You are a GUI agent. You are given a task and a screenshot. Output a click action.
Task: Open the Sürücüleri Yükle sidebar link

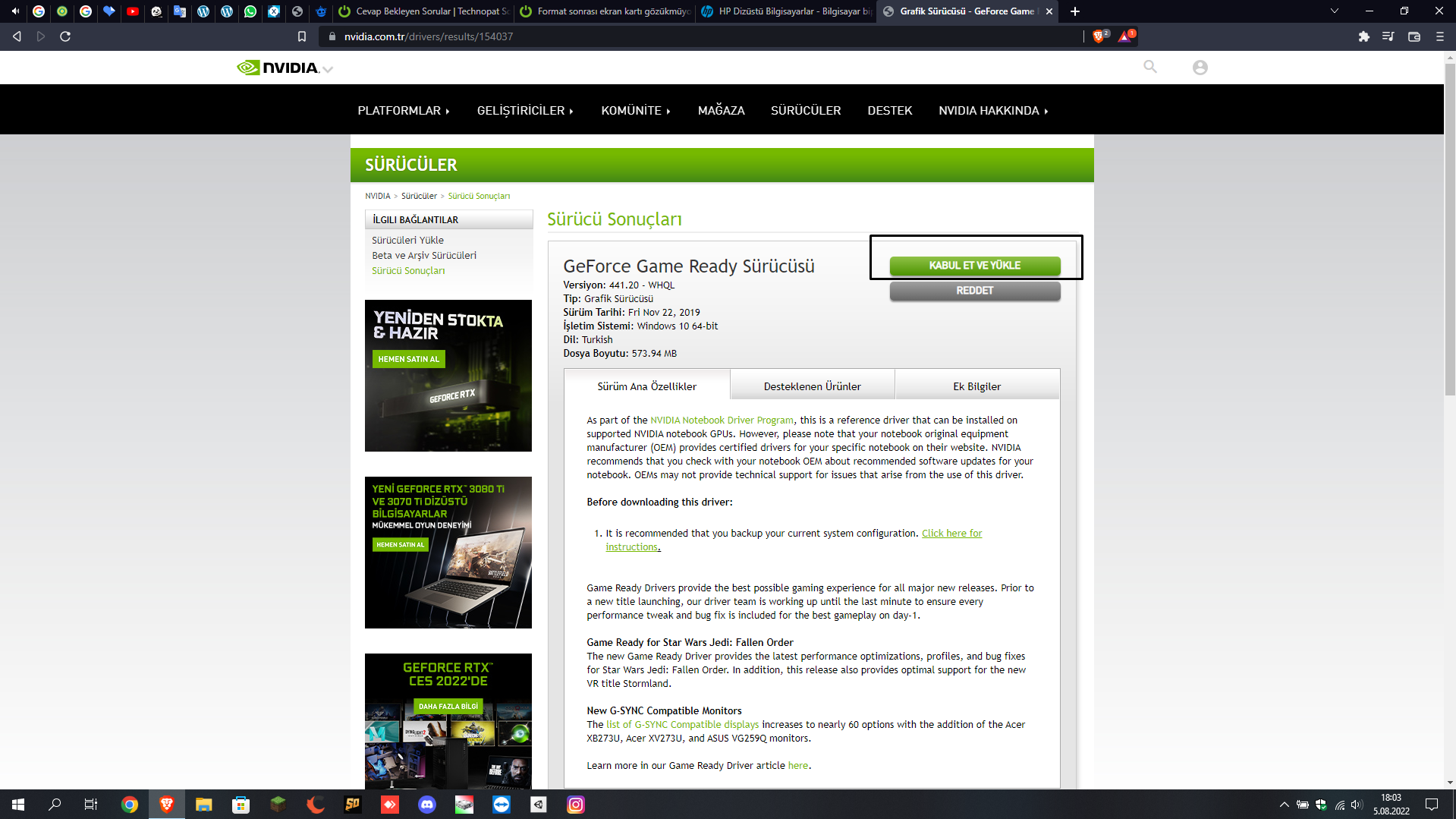pos(407,241)
